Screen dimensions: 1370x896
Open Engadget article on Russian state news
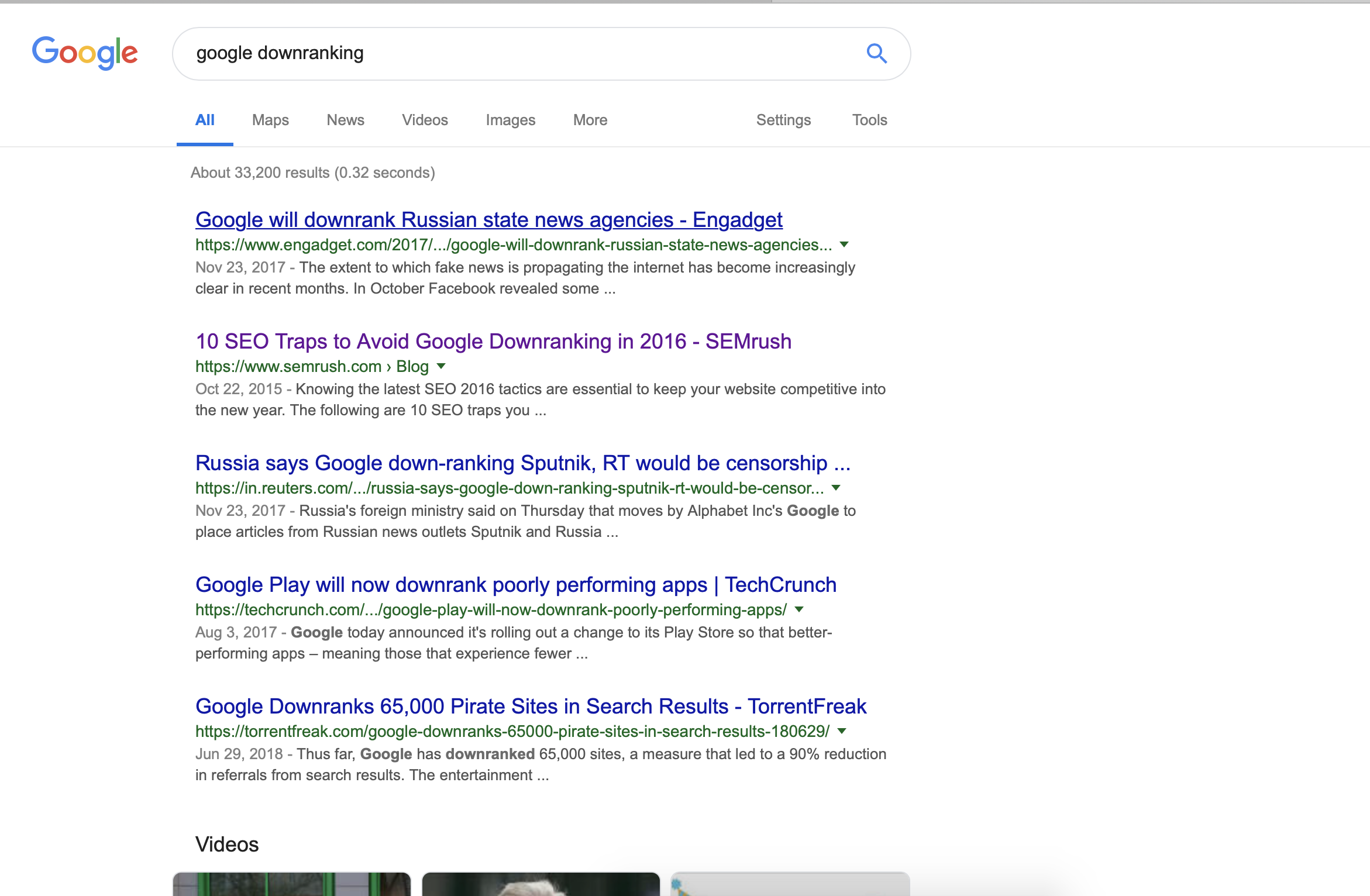pos(488,220)
